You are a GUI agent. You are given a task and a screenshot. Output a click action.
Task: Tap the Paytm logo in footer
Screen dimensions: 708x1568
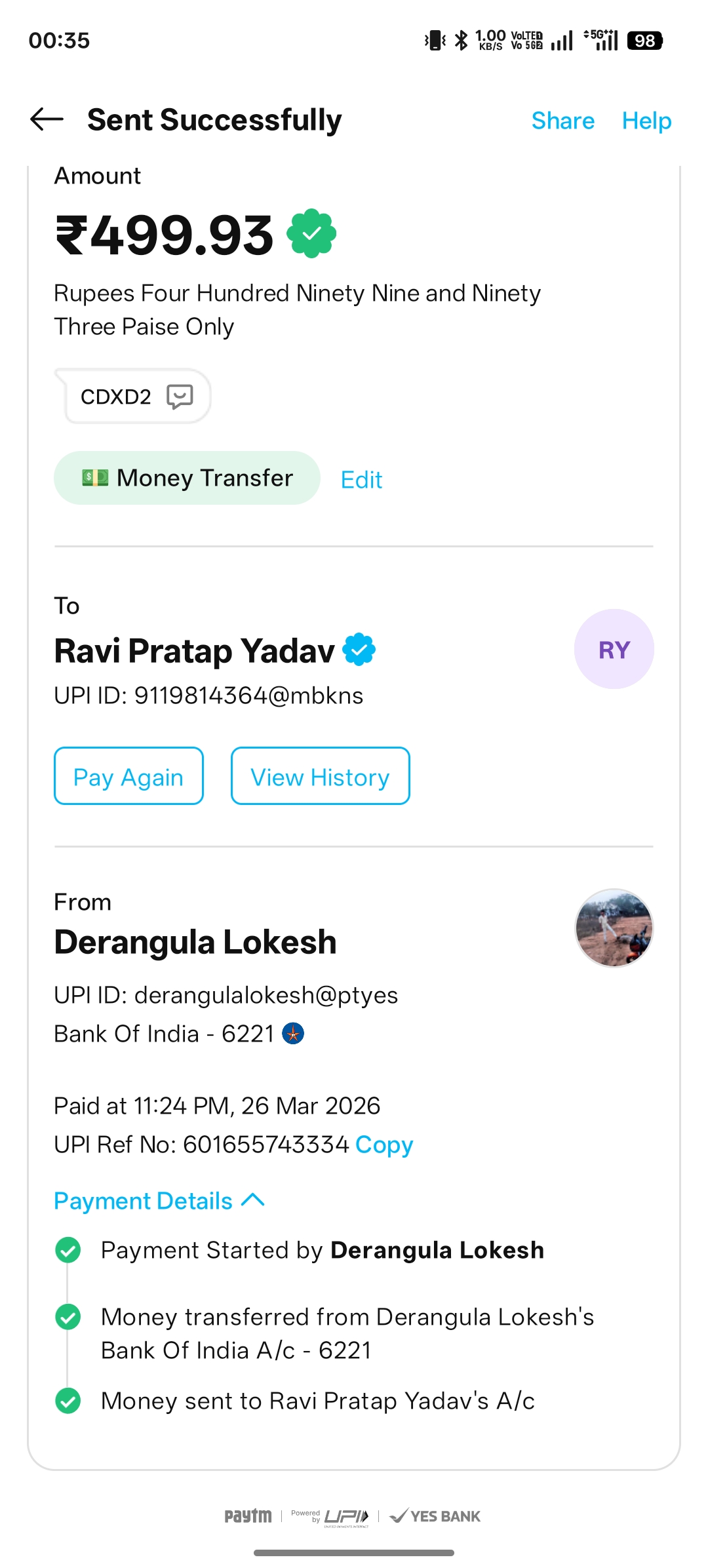248,1516
